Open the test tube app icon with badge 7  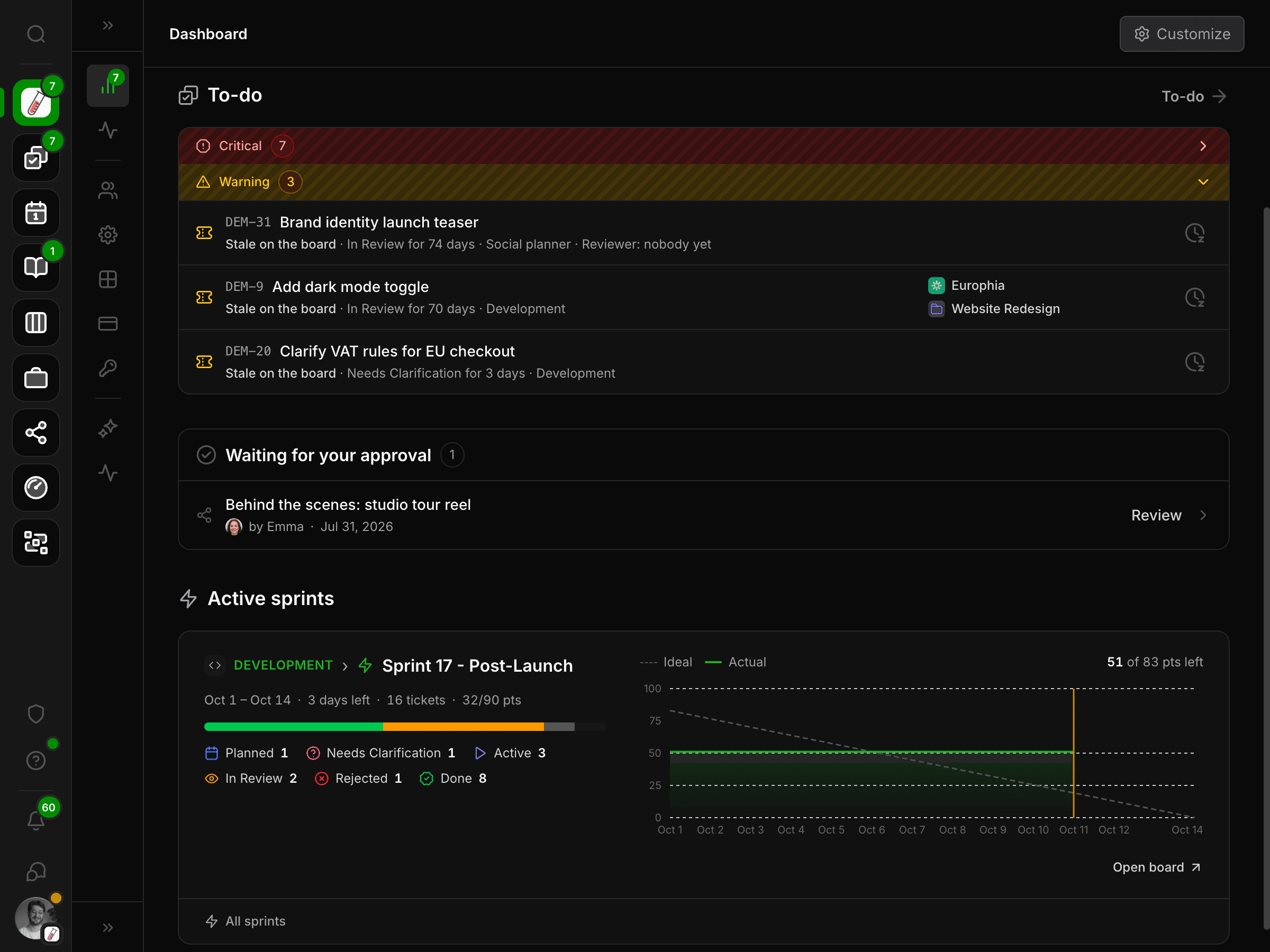click(x=35, y=103)
